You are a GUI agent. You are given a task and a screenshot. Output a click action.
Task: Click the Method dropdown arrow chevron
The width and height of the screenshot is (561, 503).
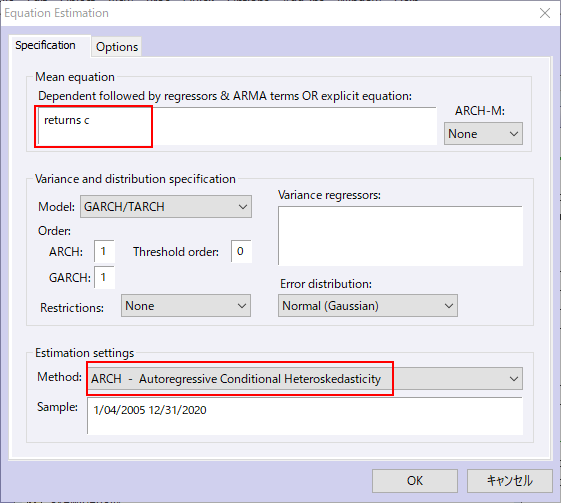514,379
